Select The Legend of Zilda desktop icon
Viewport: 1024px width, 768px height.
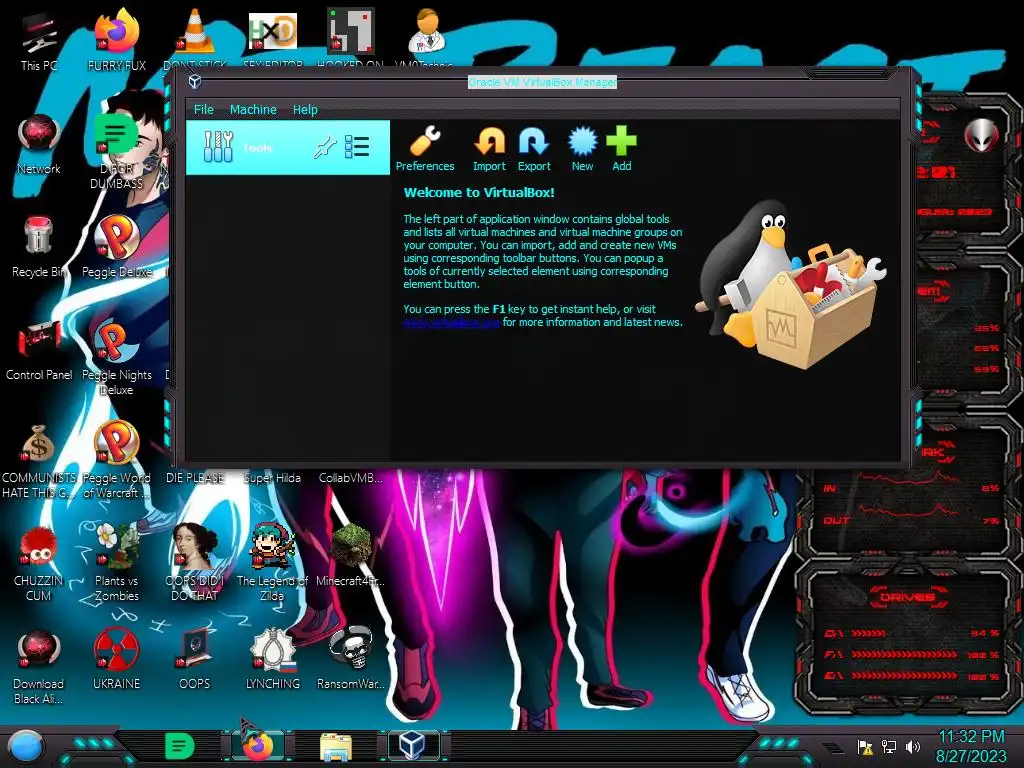click(x=272, y=546)
